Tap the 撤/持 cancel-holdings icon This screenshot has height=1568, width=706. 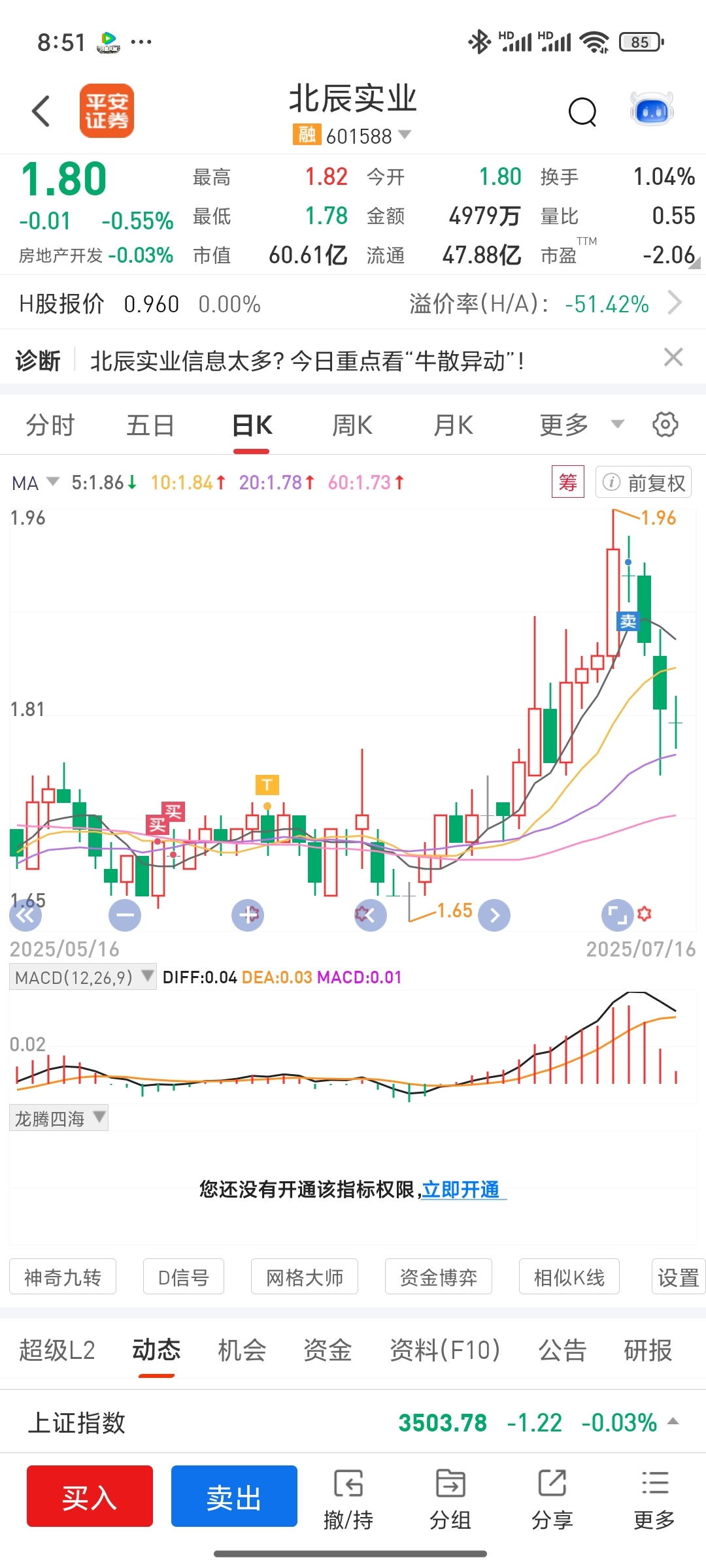click(x=348, y=1500)
